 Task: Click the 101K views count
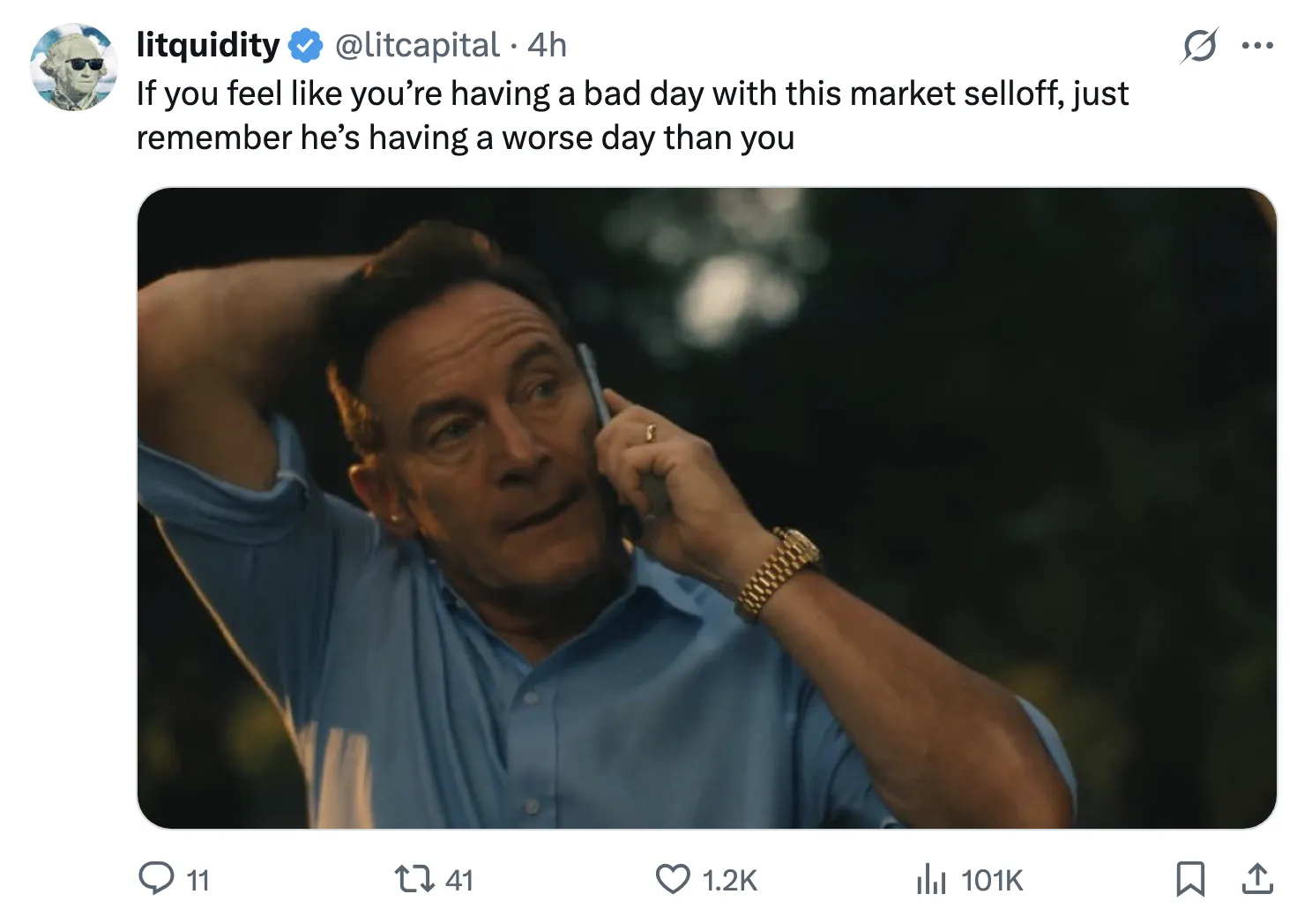tap(992, 880)
